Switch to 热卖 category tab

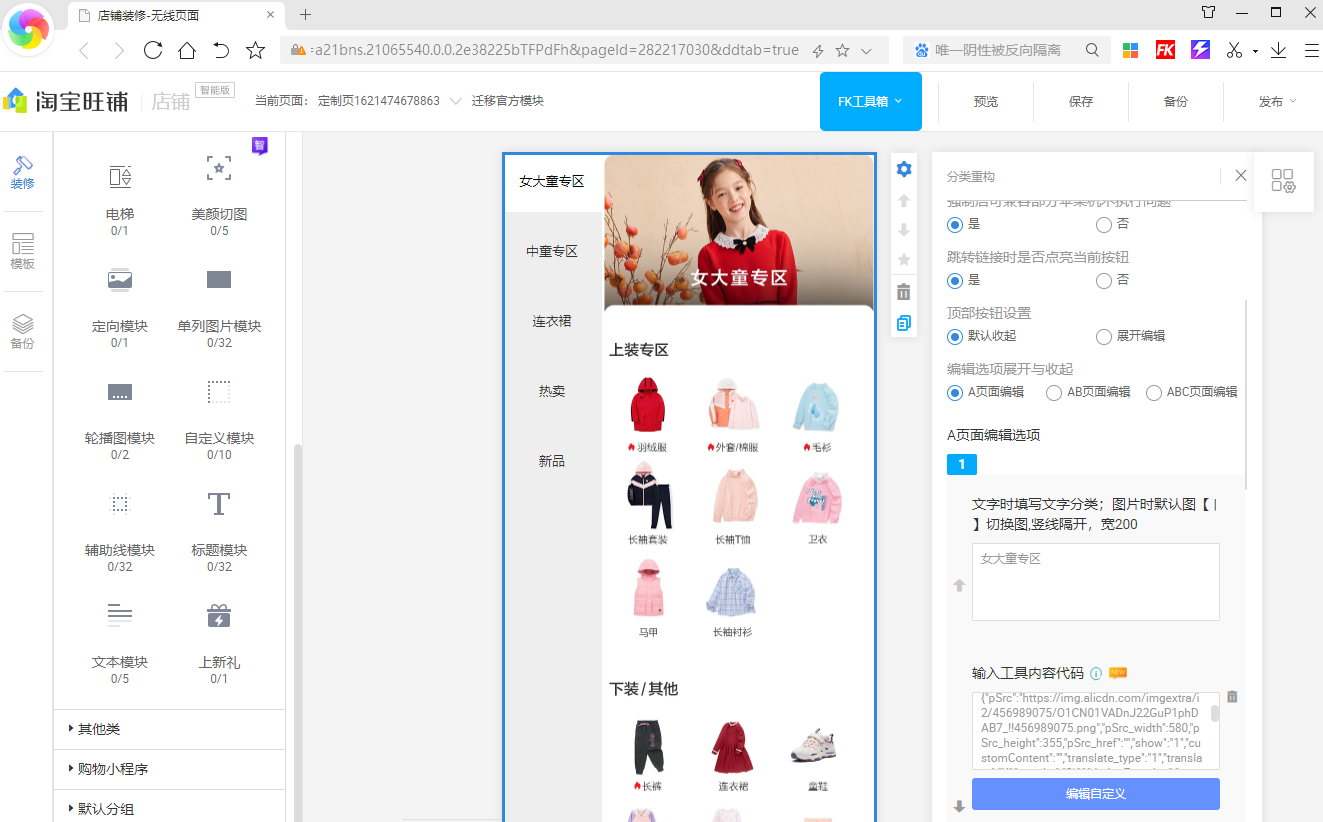(552, 391)
